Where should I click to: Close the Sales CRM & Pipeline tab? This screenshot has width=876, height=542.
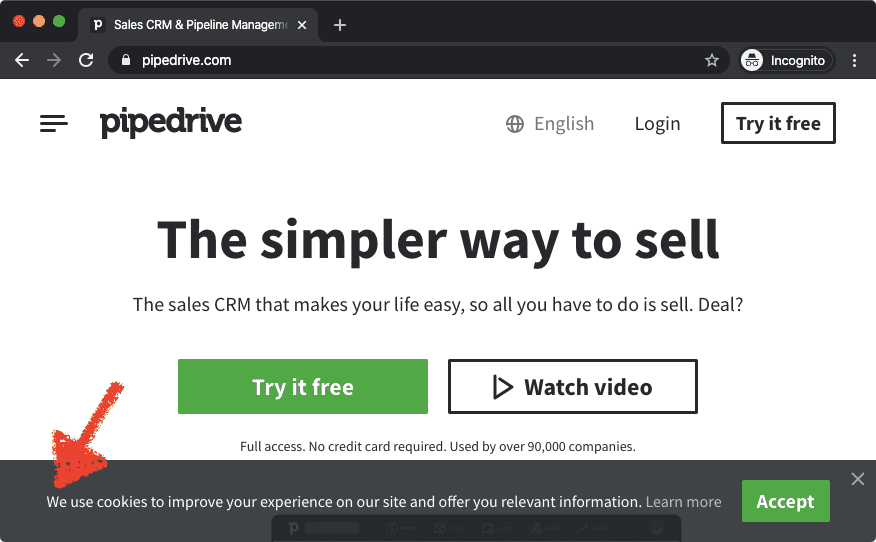click(x=302, y=25)
